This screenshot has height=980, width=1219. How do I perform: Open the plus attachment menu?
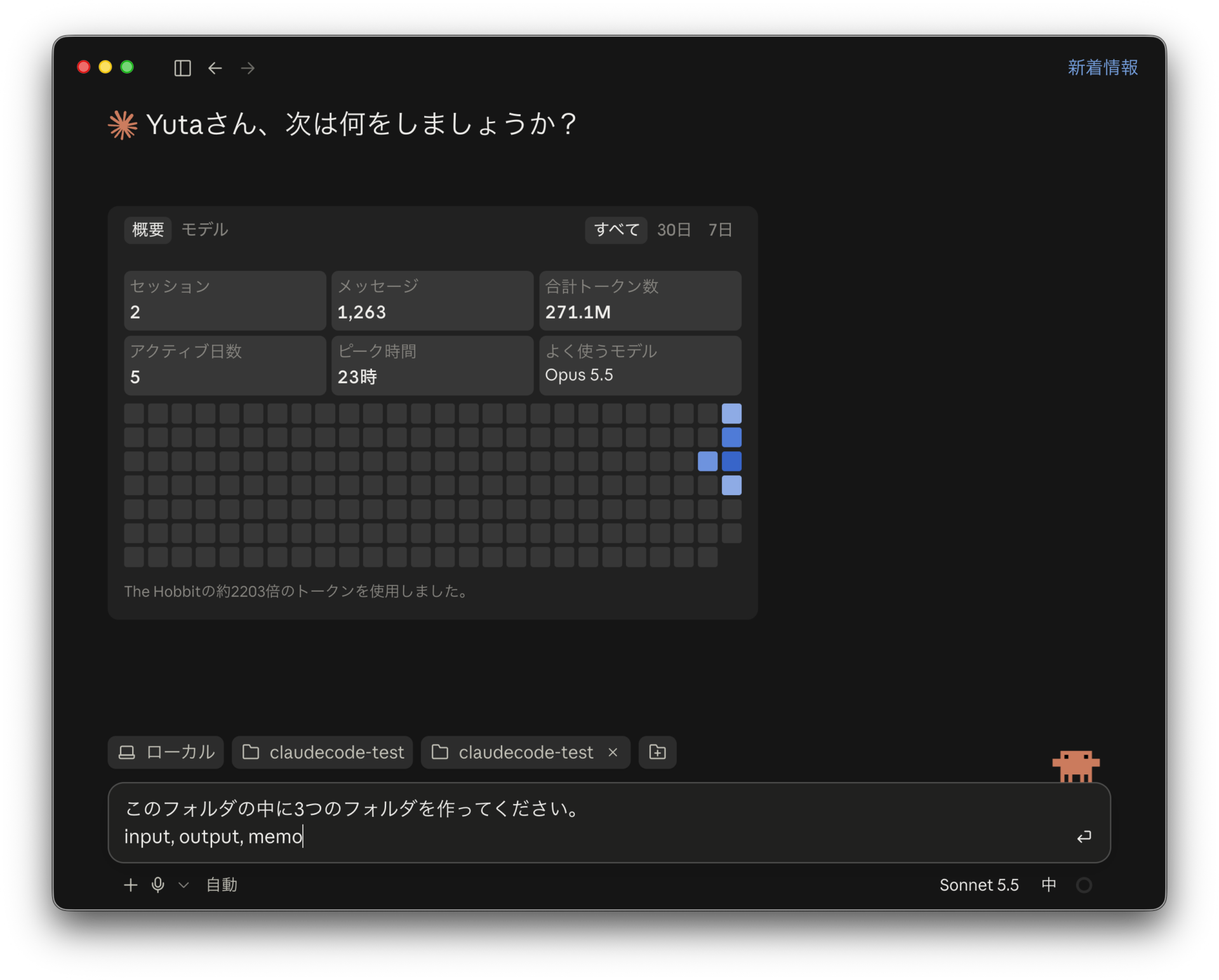point(130,885)
